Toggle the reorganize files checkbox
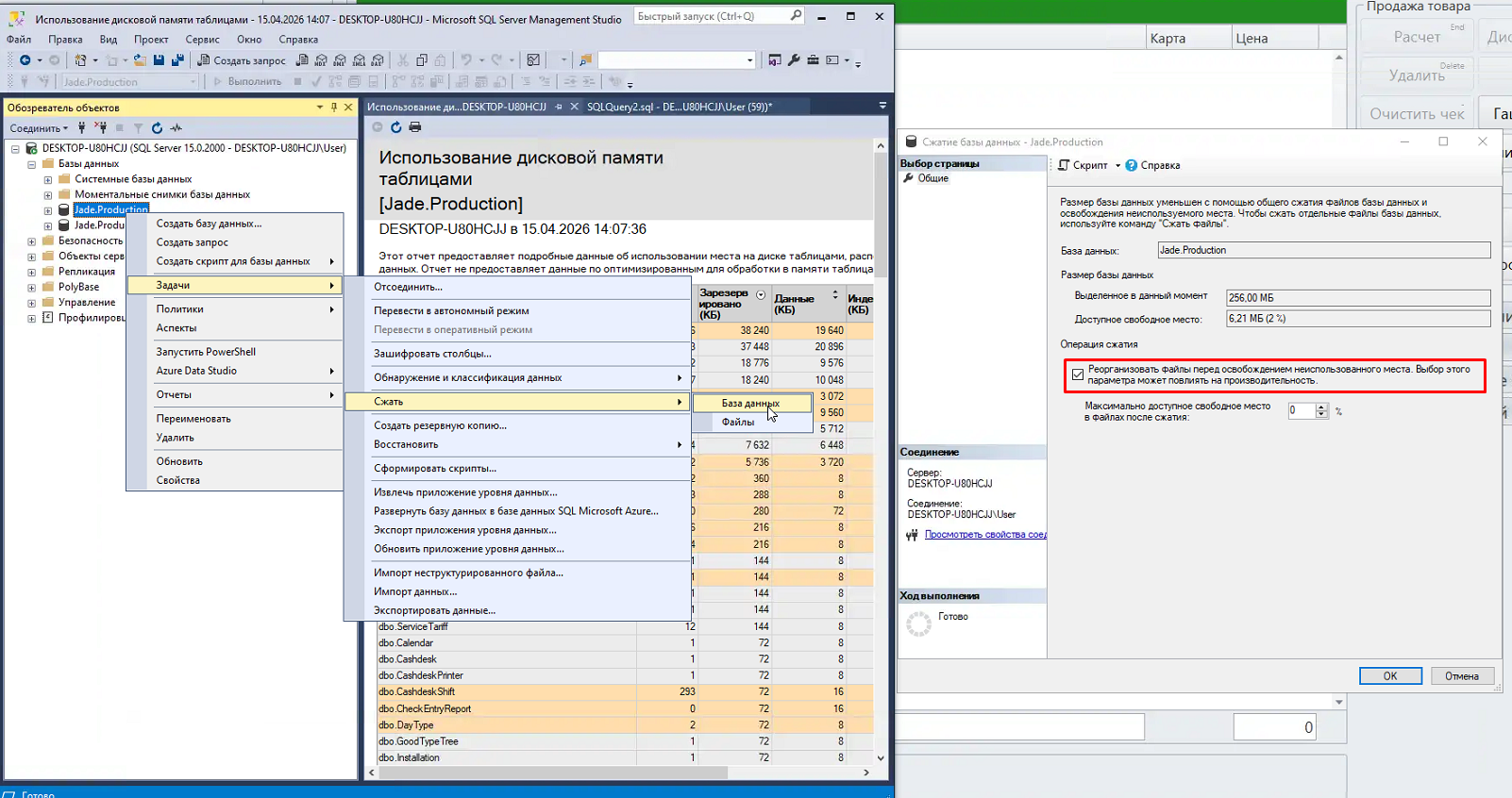This screenshot has height=798, width=1512. click(x=1078, y=374)
